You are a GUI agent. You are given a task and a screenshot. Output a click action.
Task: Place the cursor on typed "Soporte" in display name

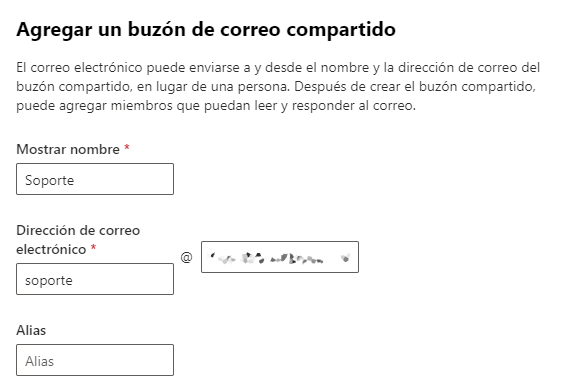tap(49, 180)
